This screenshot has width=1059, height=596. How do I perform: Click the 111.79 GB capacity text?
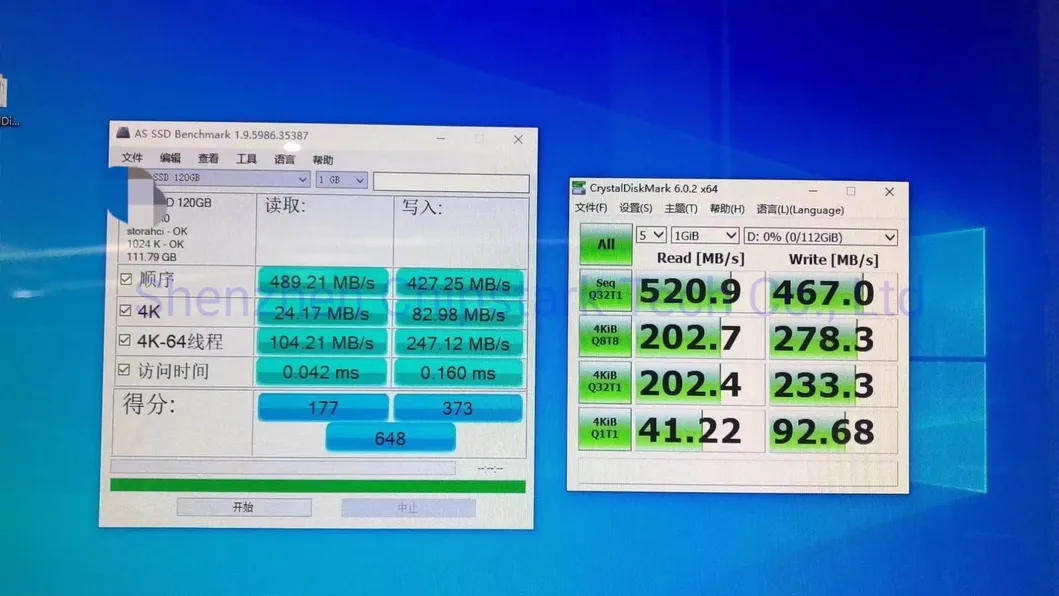pos(152,257)
